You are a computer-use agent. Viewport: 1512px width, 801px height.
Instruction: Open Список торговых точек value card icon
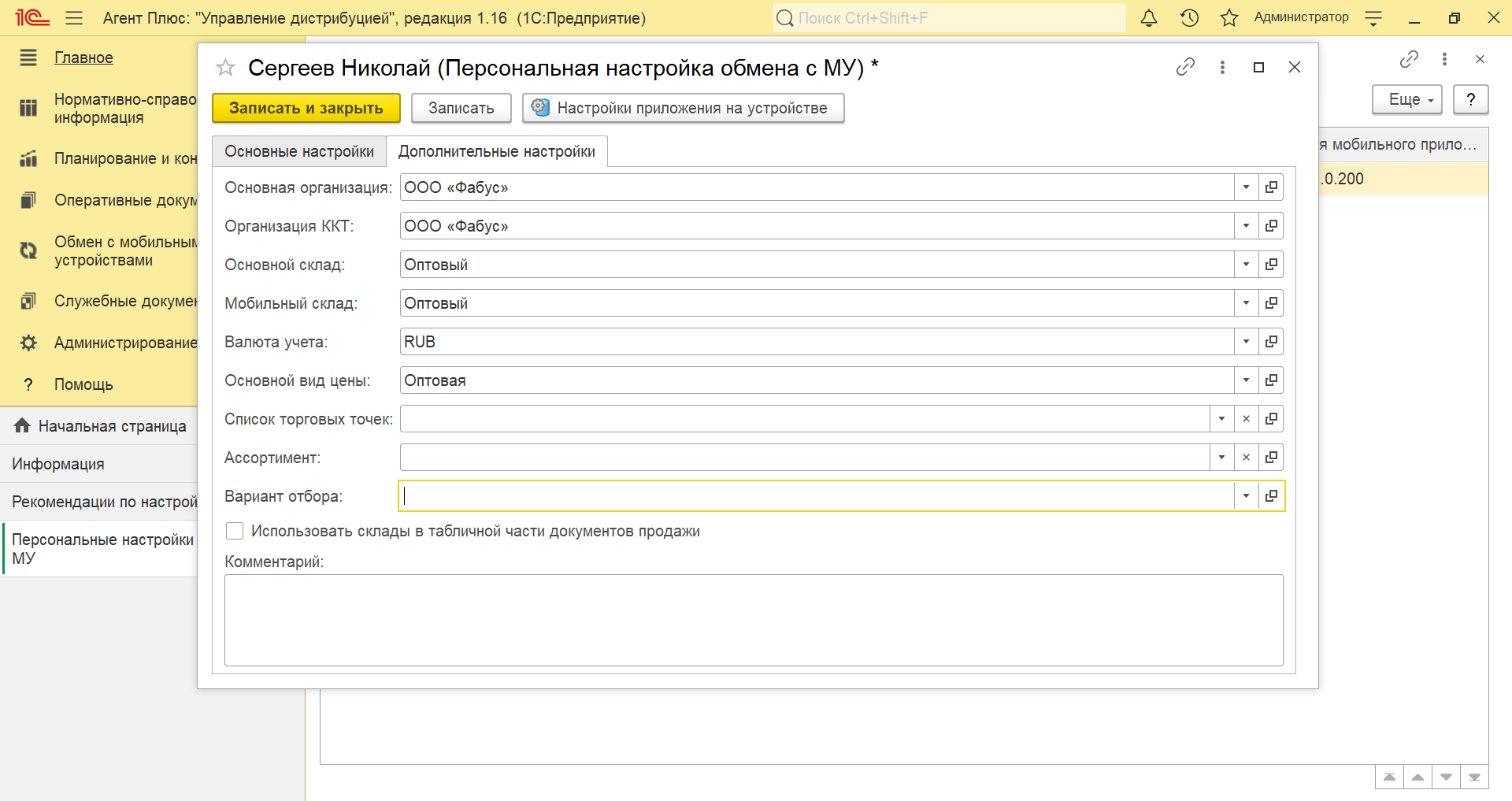(x=1271, y=419)
